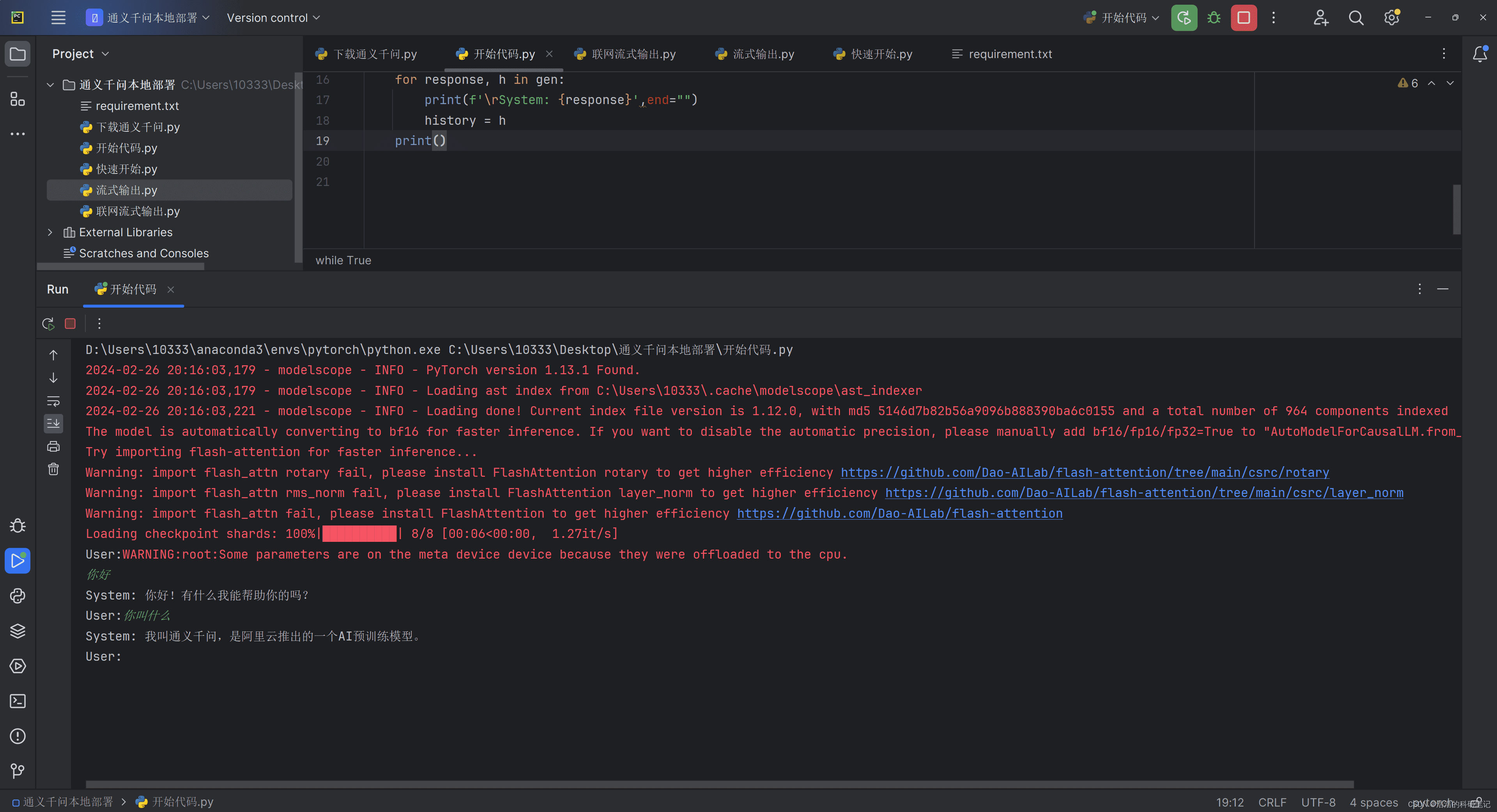The height and width of the screenshot is (812, 1497).
Task: Switch to 下载通义千问.py editor tab
Action: (x=366, y=54)
